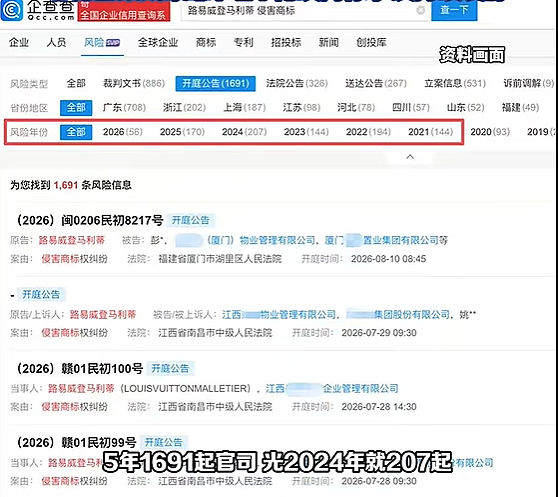558x497 pixels.
Task: Select the 风险 tab
Action: coord(102,42)
